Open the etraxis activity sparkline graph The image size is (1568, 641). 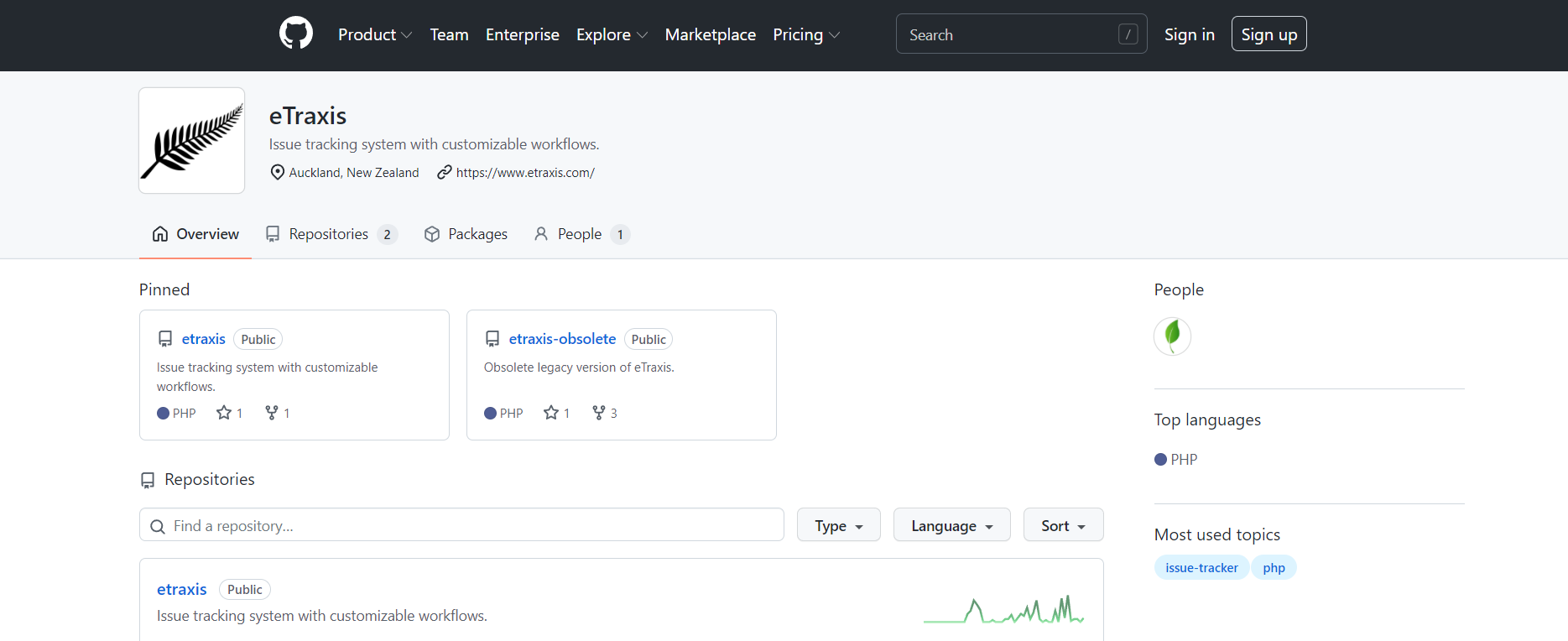coord(1004,610)
